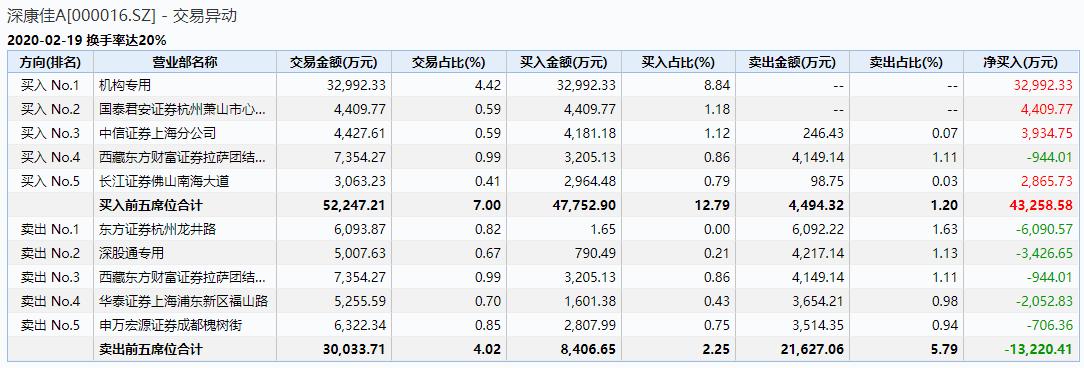Click the 买入 No.2 rank cell

click(50, 109)
